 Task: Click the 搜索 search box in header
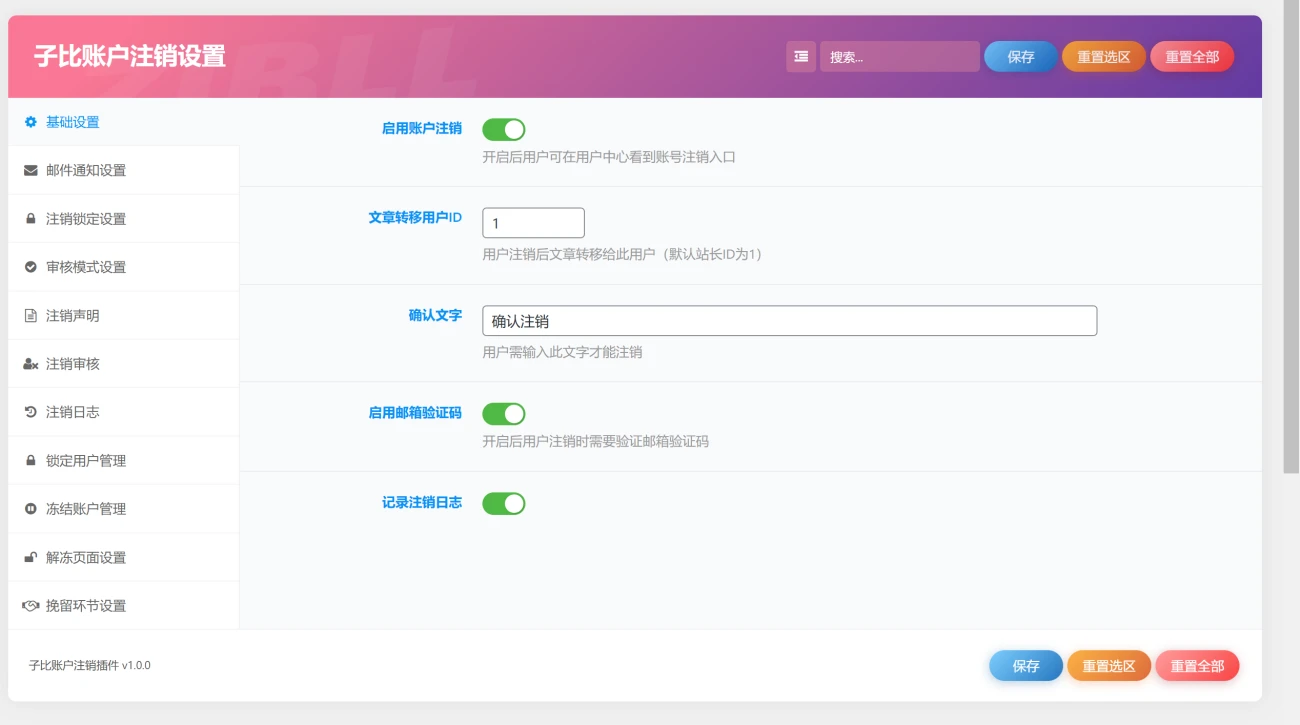point(898,56)
